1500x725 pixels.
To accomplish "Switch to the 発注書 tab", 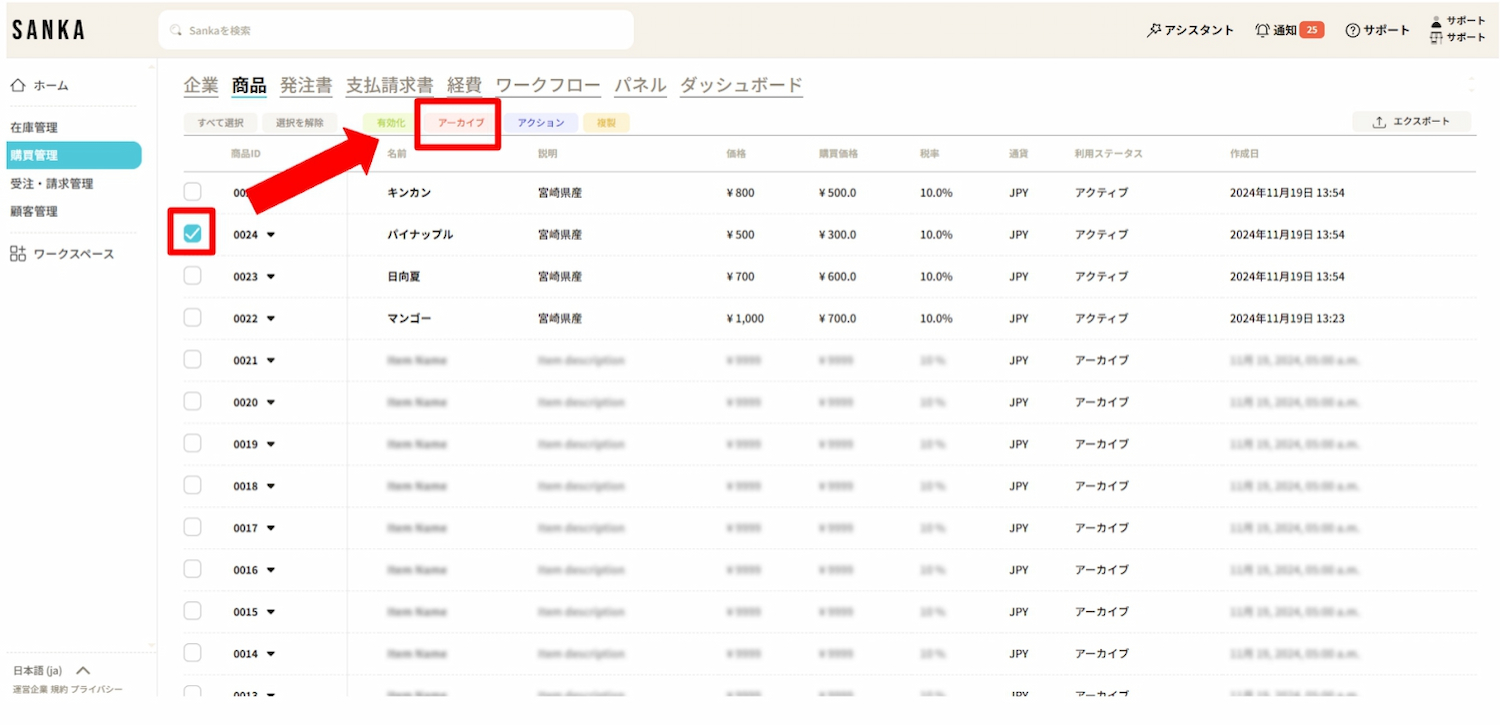I will (x=306, y=86).
